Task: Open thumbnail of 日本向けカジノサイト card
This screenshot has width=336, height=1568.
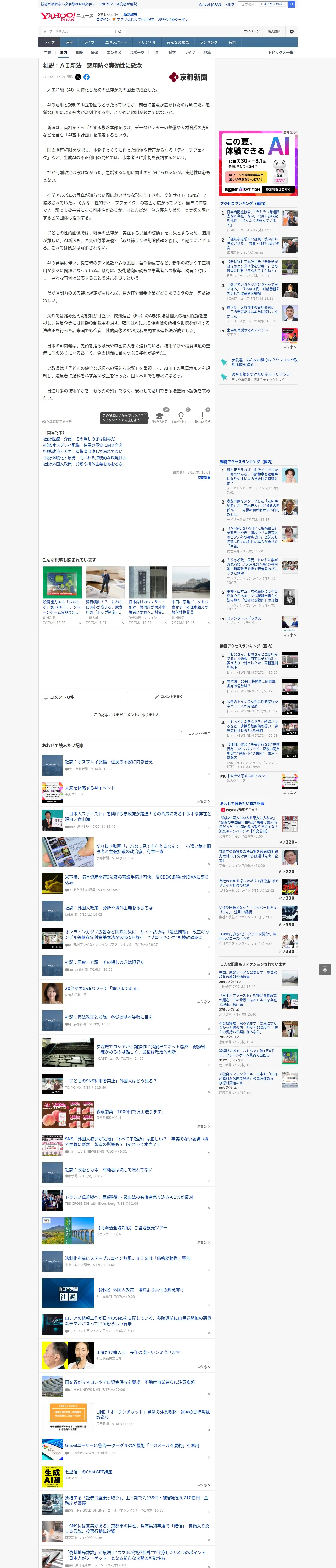Action: (x=148, y=583)
